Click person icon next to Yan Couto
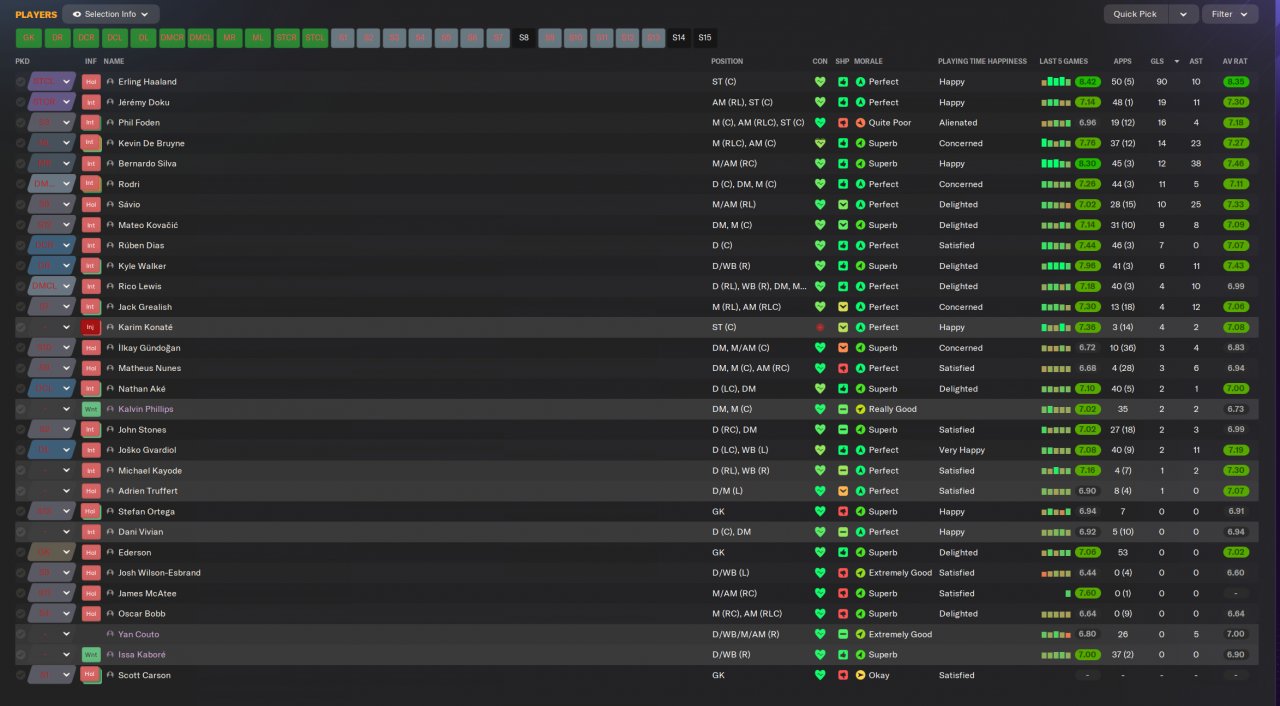 click(110, 634)
